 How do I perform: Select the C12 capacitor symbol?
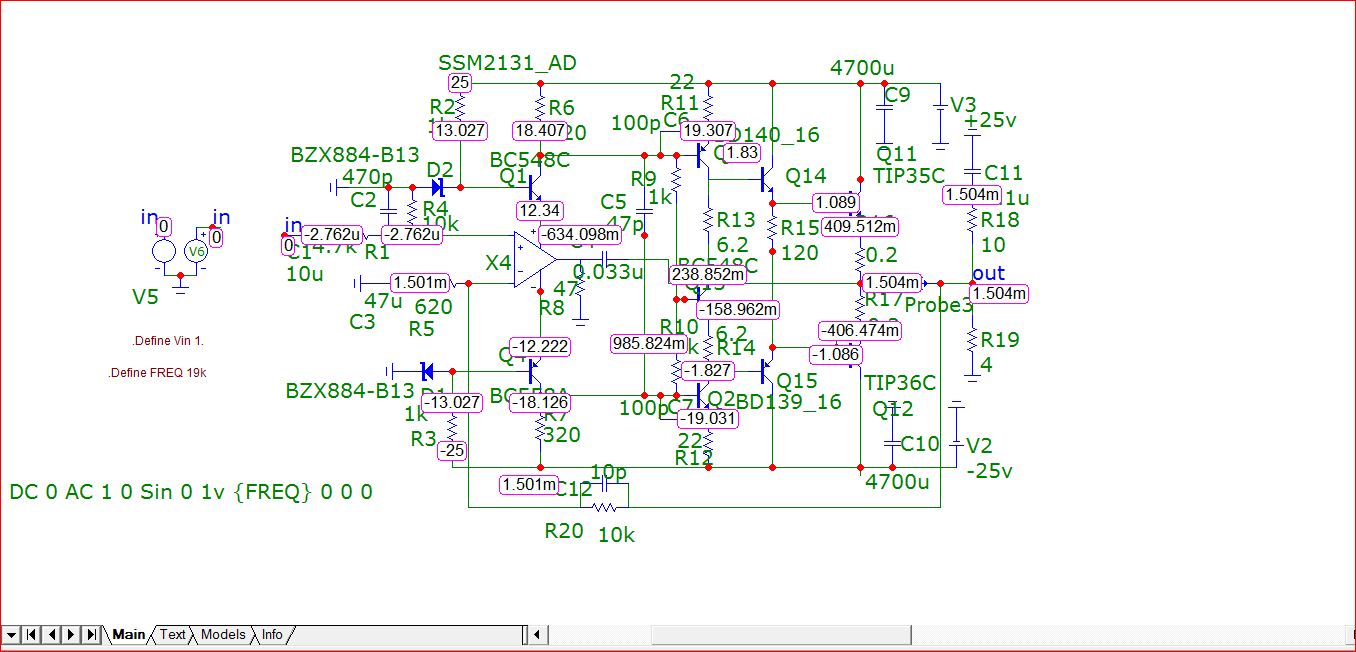click(604, 484)
